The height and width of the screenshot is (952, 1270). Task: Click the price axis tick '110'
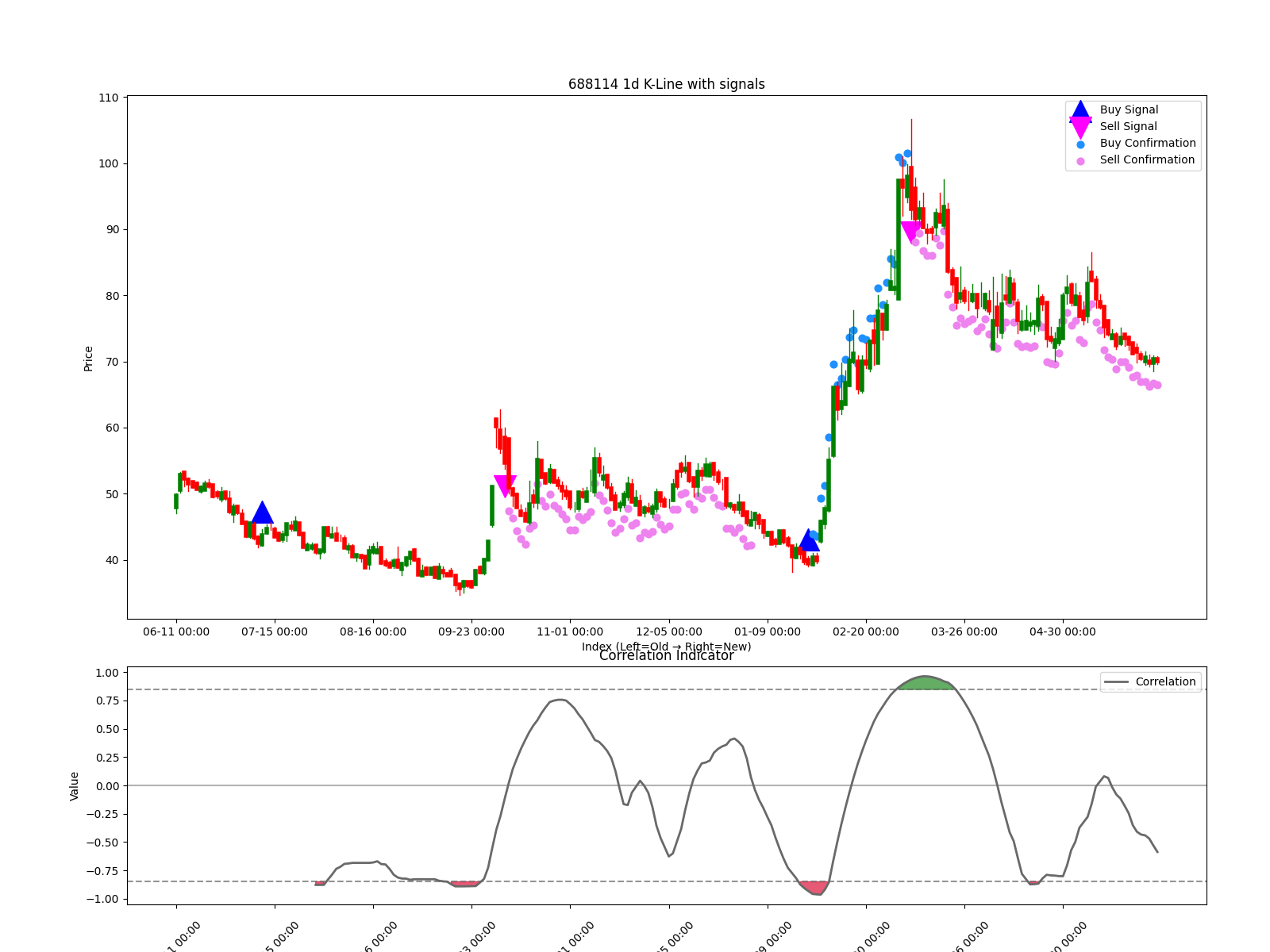click(x=109, y=98)
